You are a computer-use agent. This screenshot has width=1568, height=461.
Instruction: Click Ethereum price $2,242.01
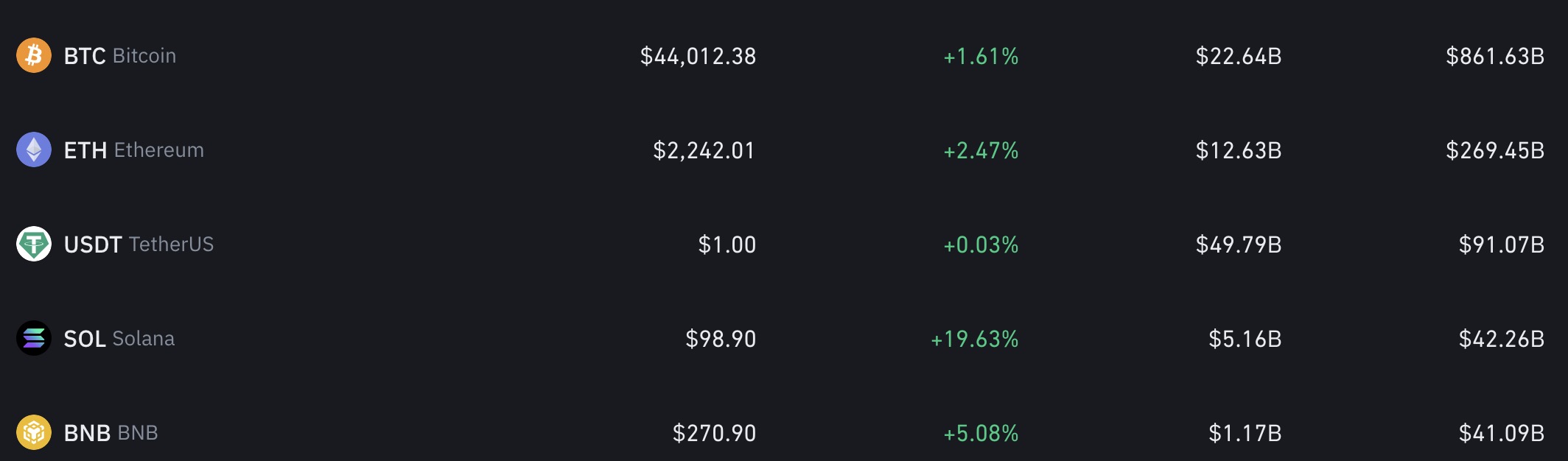[704, 150]
